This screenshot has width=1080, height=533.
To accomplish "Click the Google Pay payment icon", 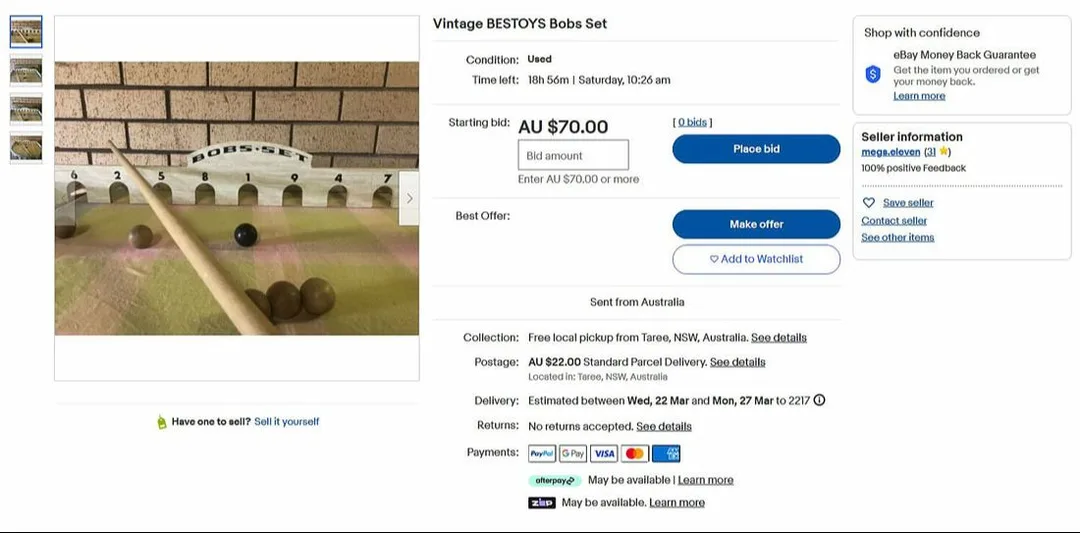I will 573,453.
